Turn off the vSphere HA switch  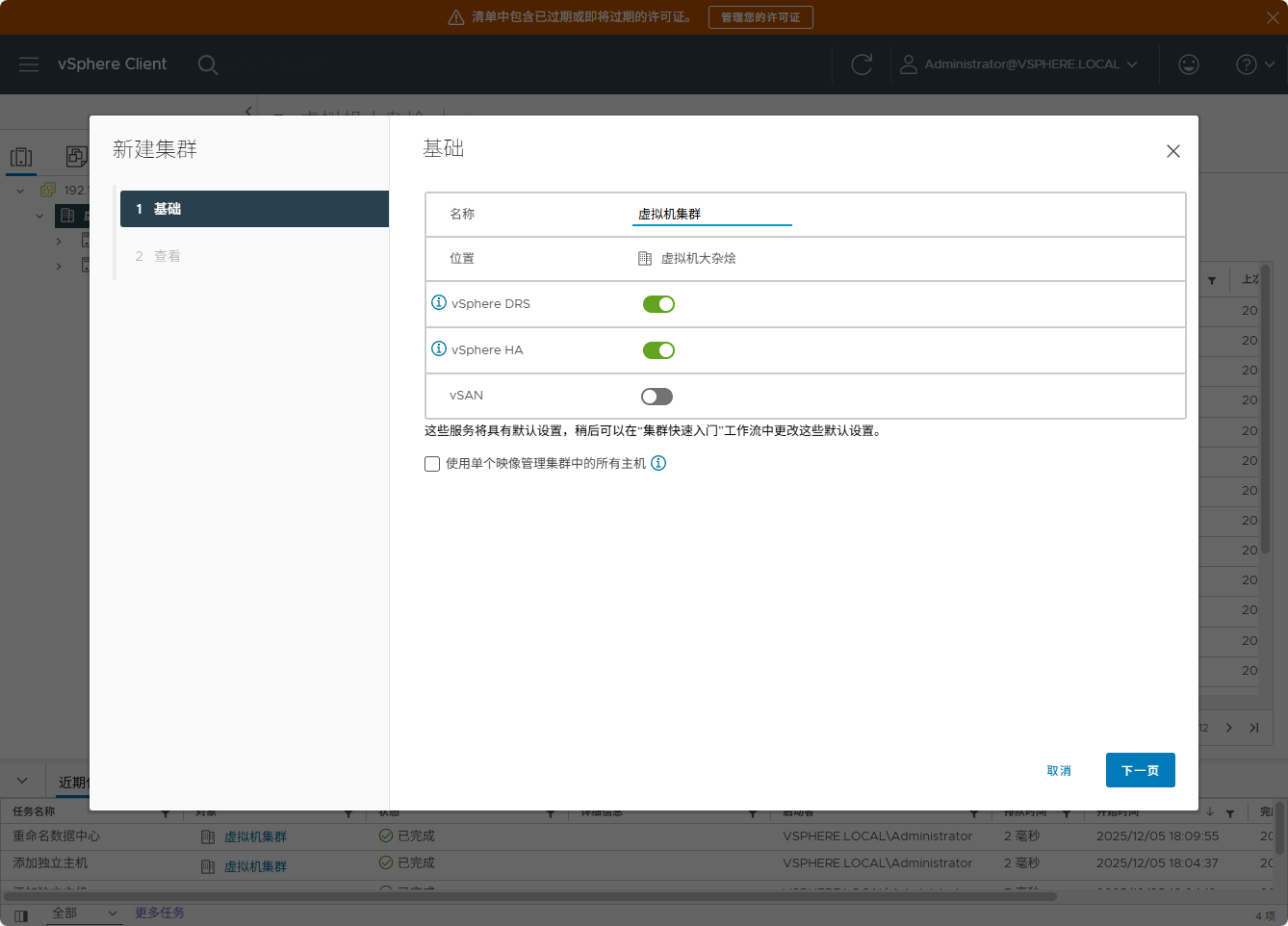point(658,350)
